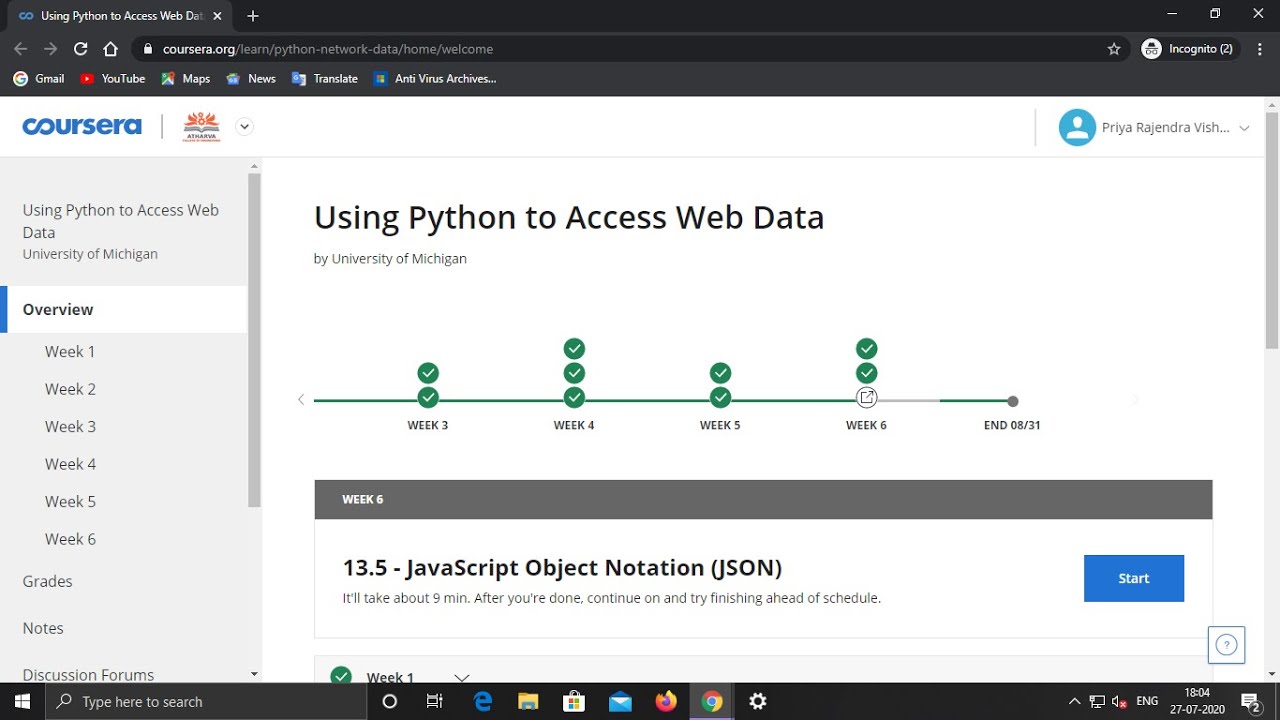Screen dimensions: 1280x720
Task: Open Discussion Forums in sidebar
Action: coord(88,674)
